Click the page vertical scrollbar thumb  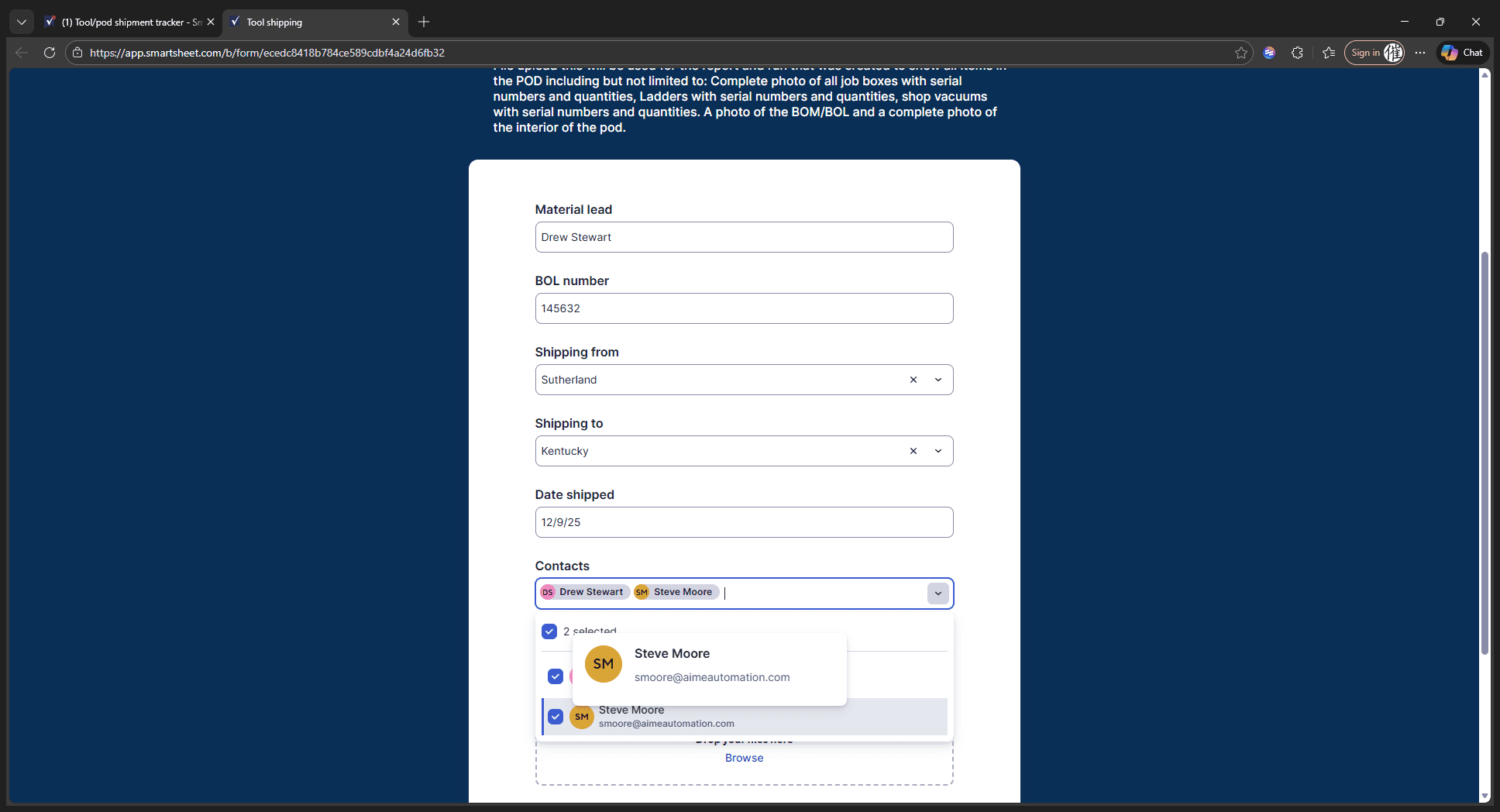(x=1485, y=453)
